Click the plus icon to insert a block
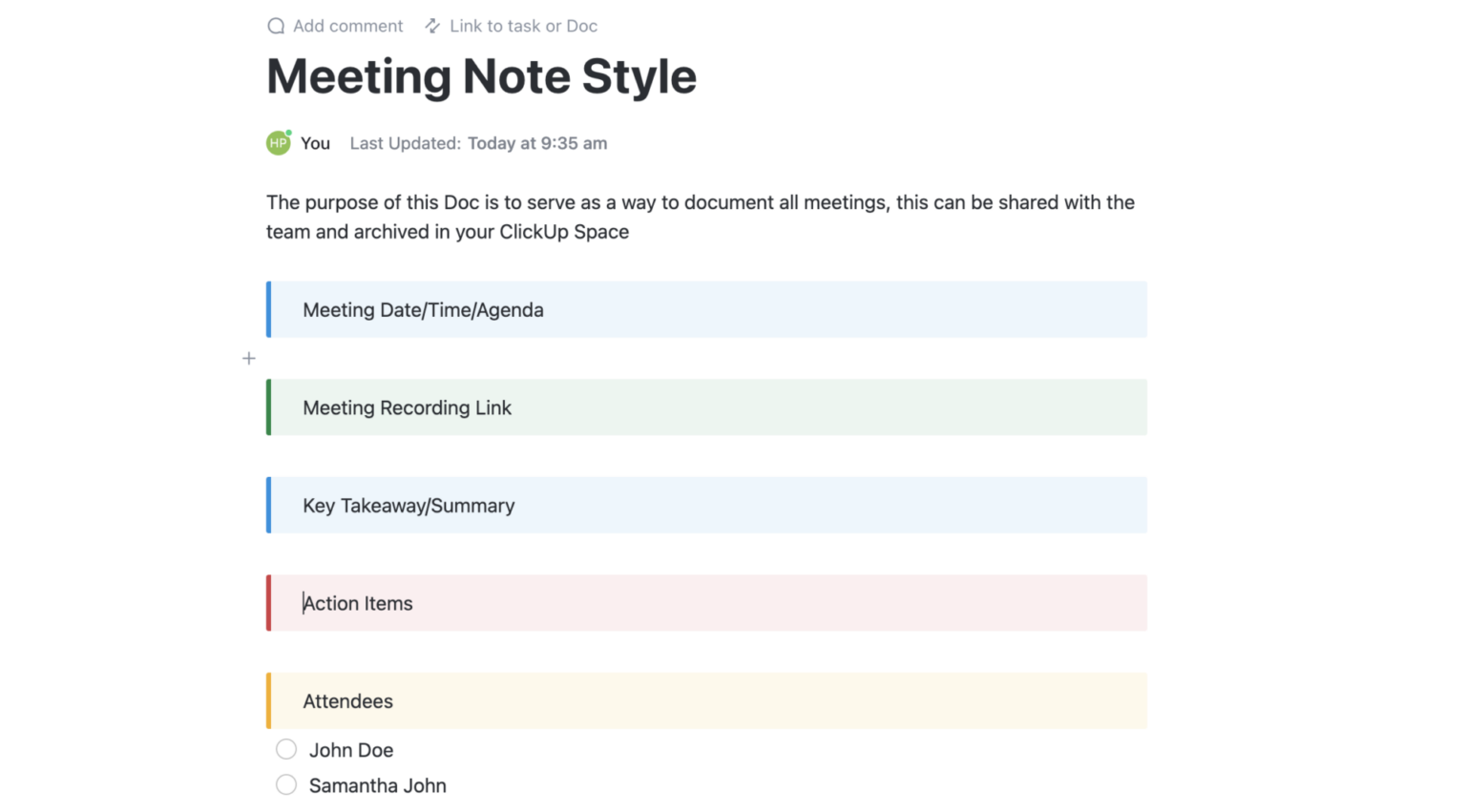Screen dimensions: 1466x812 [x=248, y=358]
